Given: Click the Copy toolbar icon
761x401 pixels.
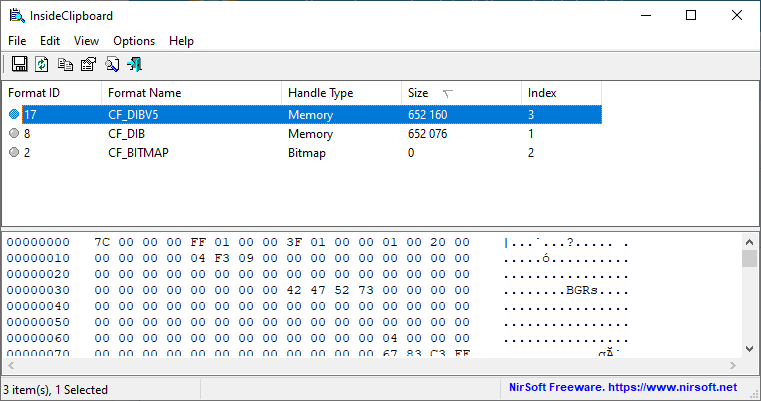Looking at the screenshot, I should (x=65, y=65).
